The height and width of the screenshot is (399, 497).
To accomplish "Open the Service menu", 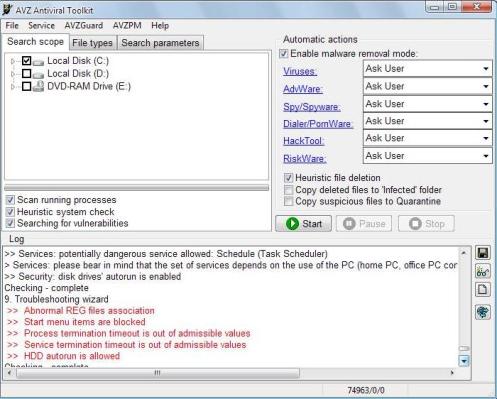I will coord(41,25).
